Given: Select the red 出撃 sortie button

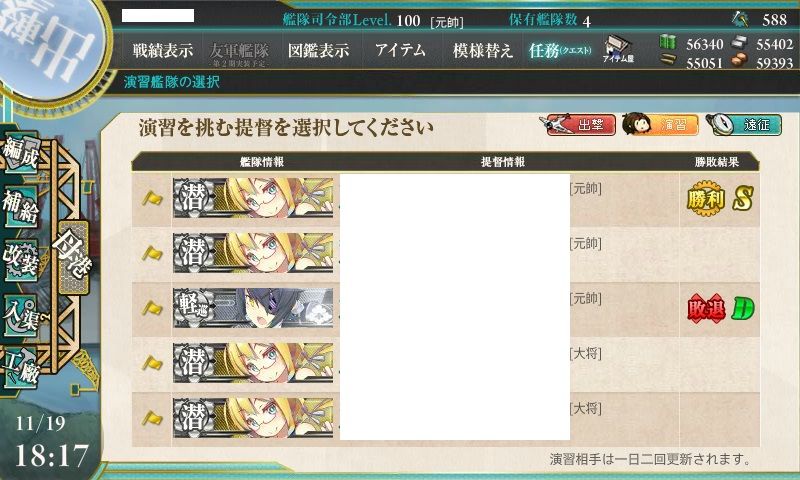Looking at the screenshot, I should pos(577,124).
